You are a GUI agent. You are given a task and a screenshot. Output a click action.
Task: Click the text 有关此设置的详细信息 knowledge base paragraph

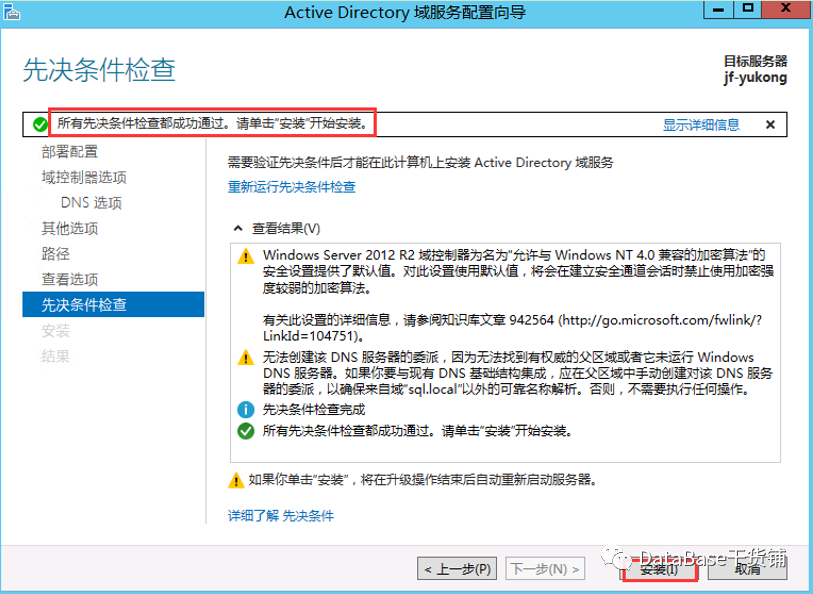512,328
